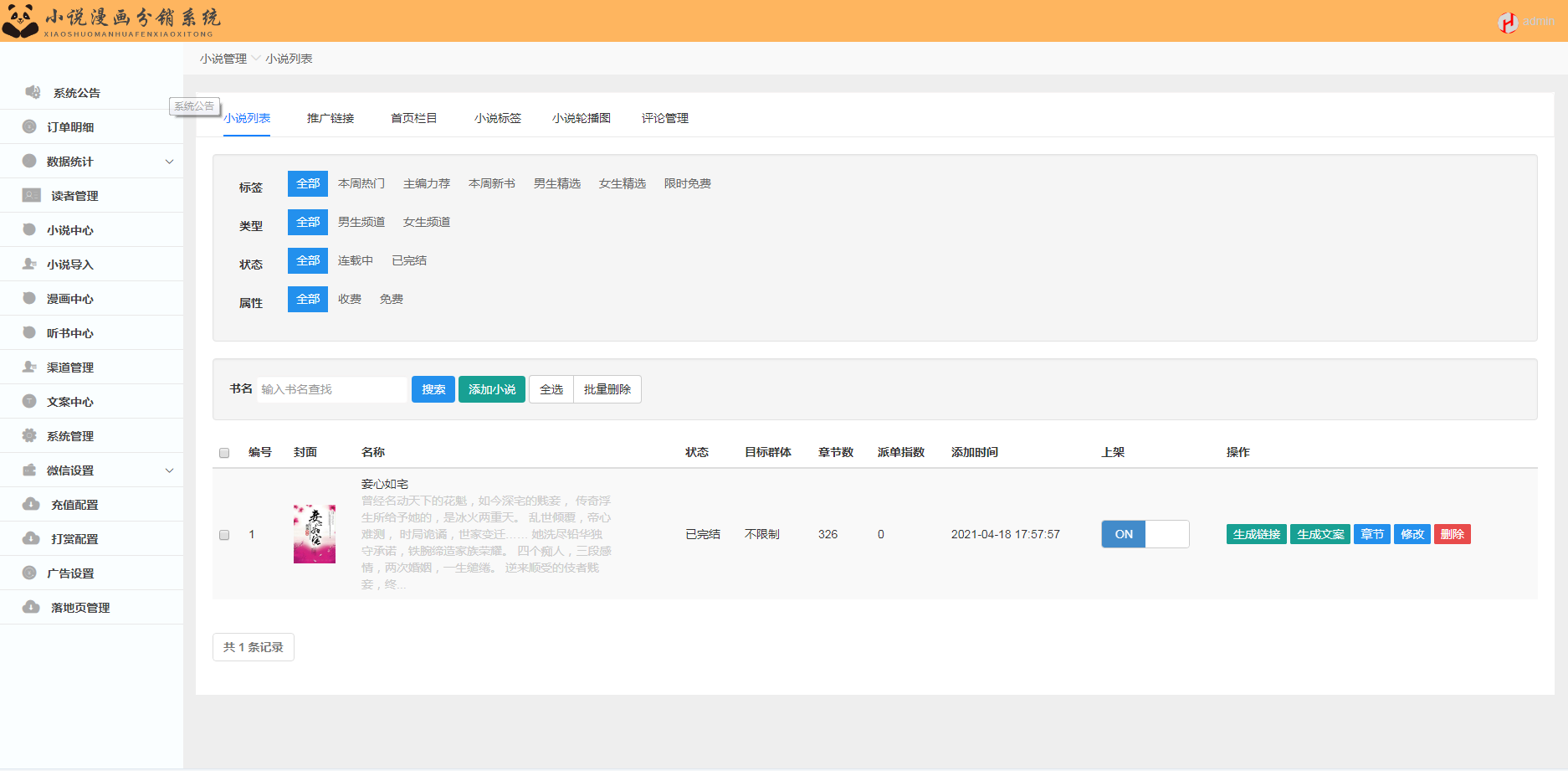Click the admin avatar icon

1508,22
